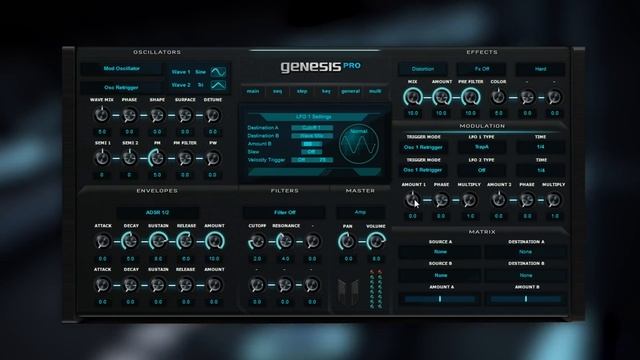The width and height of the screenshot is (640, 360).
Task: Click the Destination A dropdown in Matrix
Action: tap(526, 252)
